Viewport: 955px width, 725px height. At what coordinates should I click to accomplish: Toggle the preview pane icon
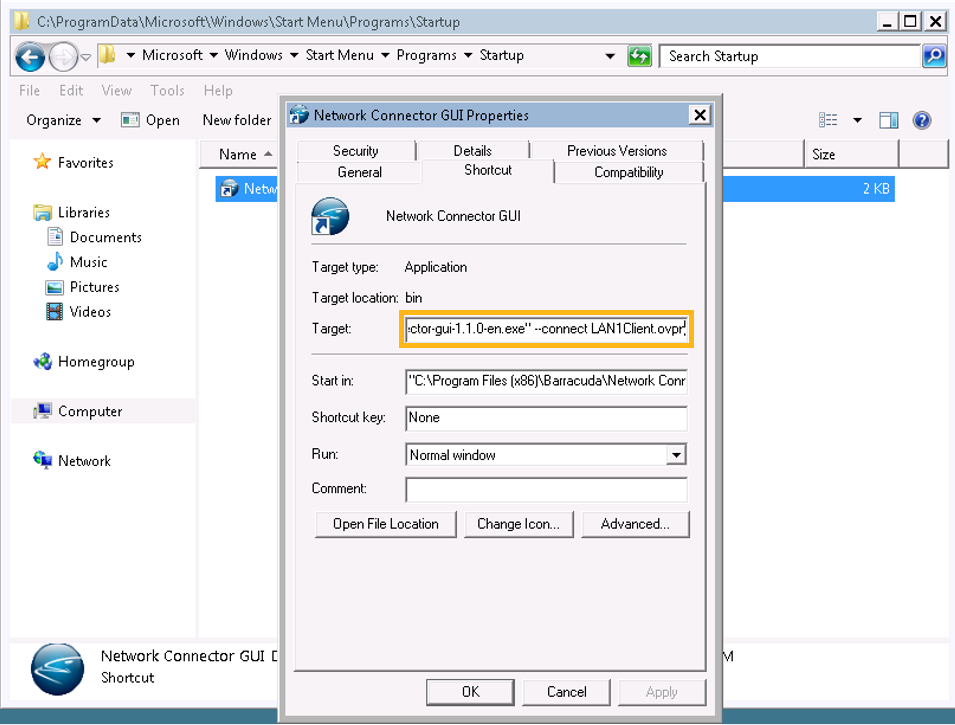point(889,120)
